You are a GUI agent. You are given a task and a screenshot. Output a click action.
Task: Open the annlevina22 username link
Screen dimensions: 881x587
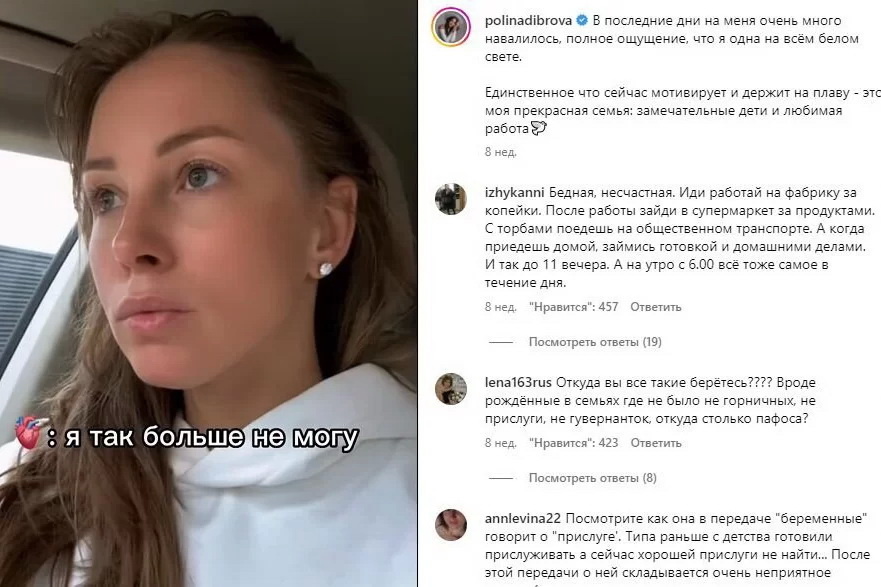tap(523, 518)
